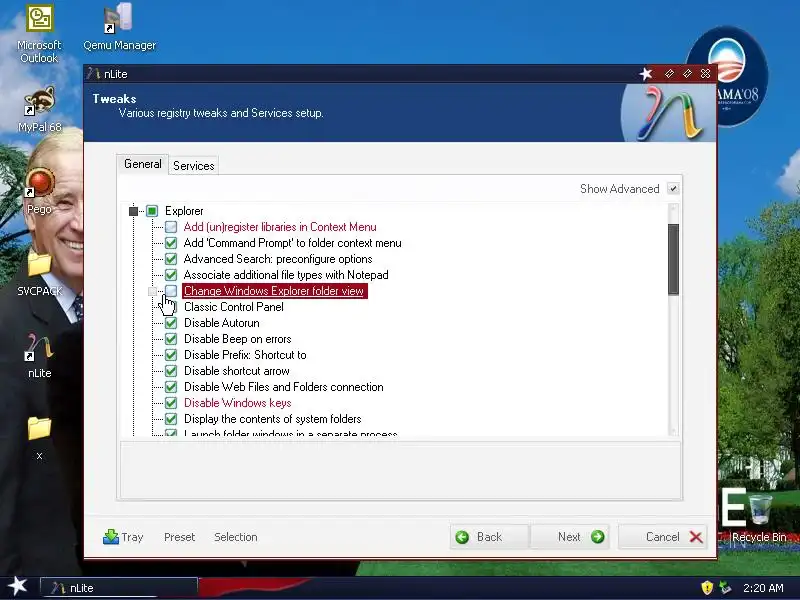
Task: Select 'Disable shortcut arrow' label
Action: 236,371
